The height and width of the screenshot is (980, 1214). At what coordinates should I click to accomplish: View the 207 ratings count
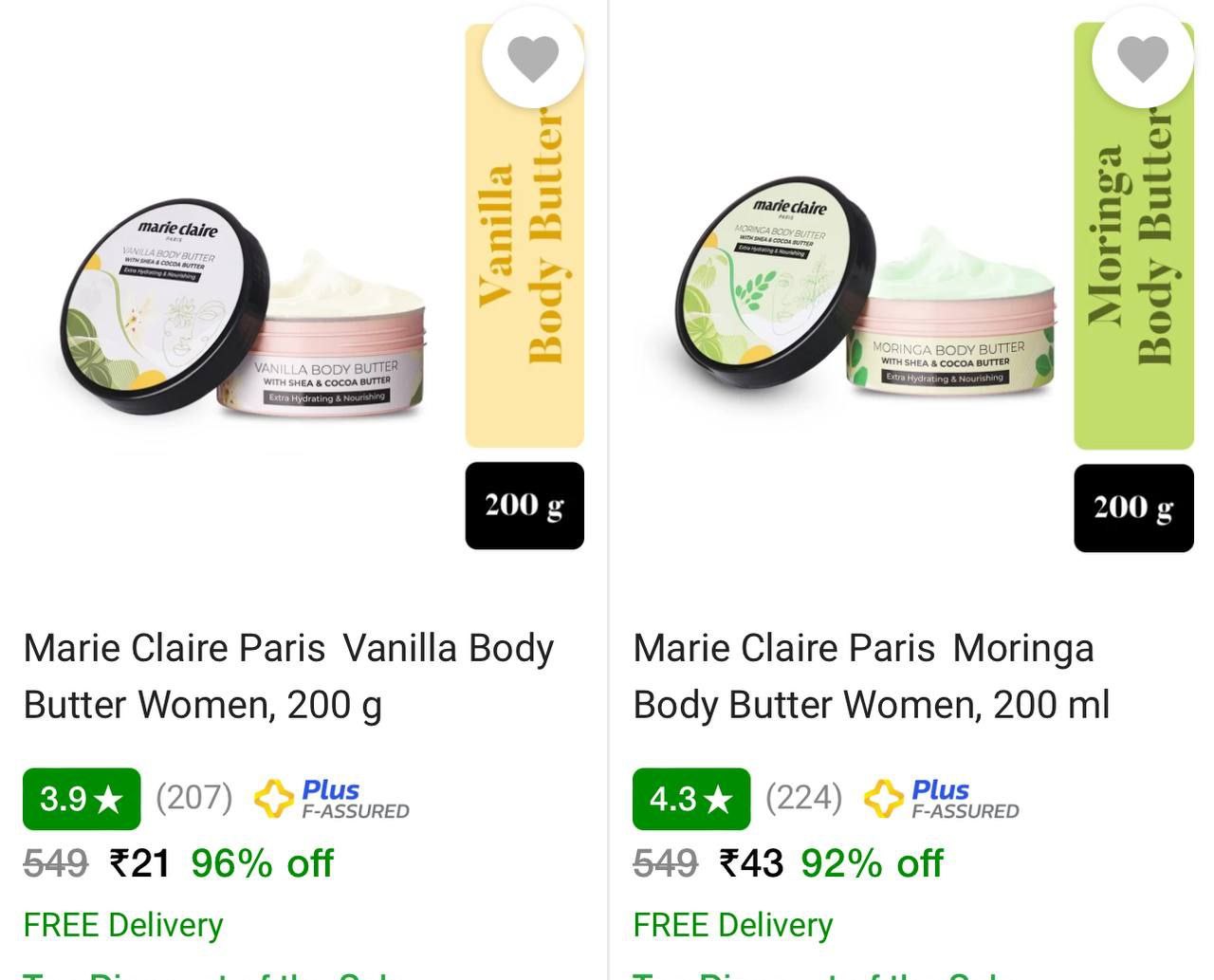tap(193, 797)
